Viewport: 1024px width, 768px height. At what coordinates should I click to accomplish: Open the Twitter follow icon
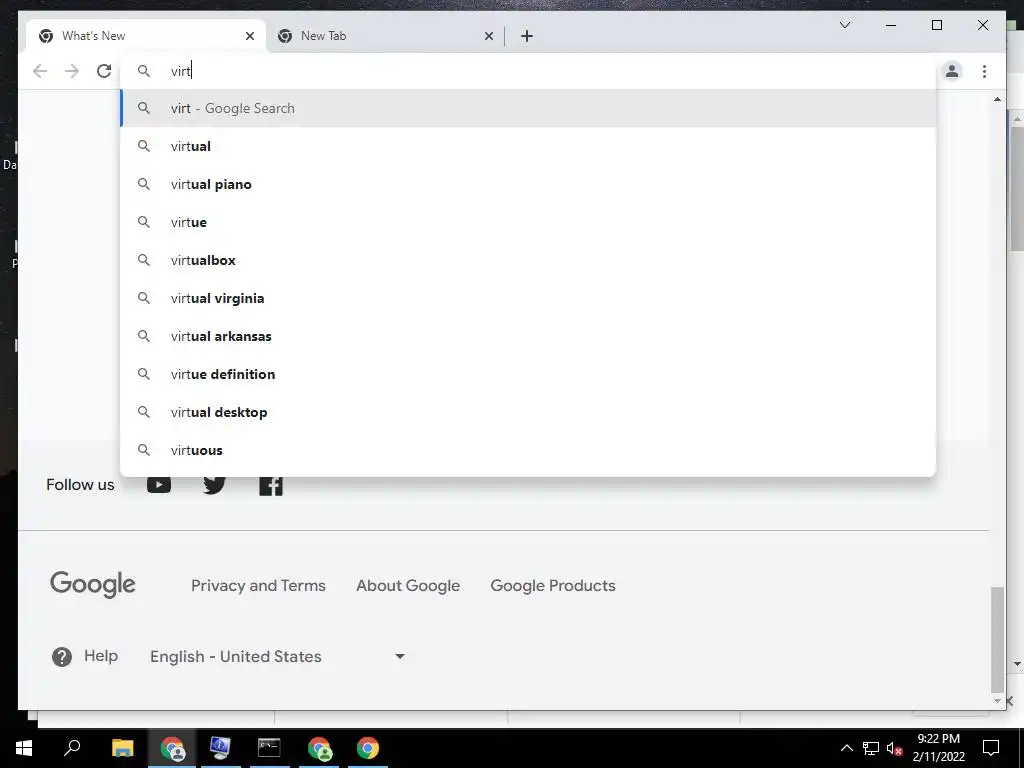click(x=214, y=485)
